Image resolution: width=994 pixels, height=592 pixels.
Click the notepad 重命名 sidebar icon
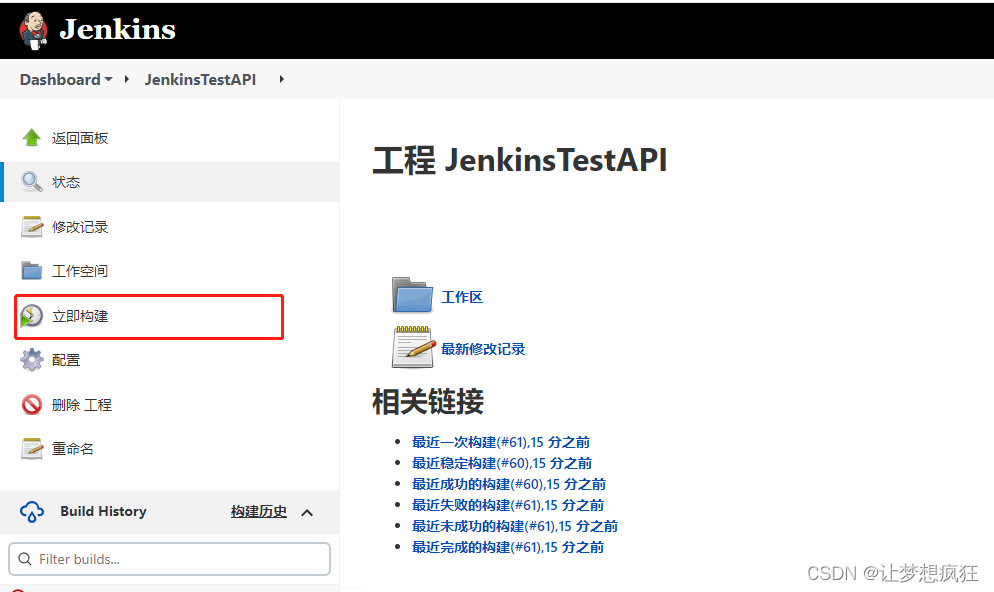click(32, 449)
